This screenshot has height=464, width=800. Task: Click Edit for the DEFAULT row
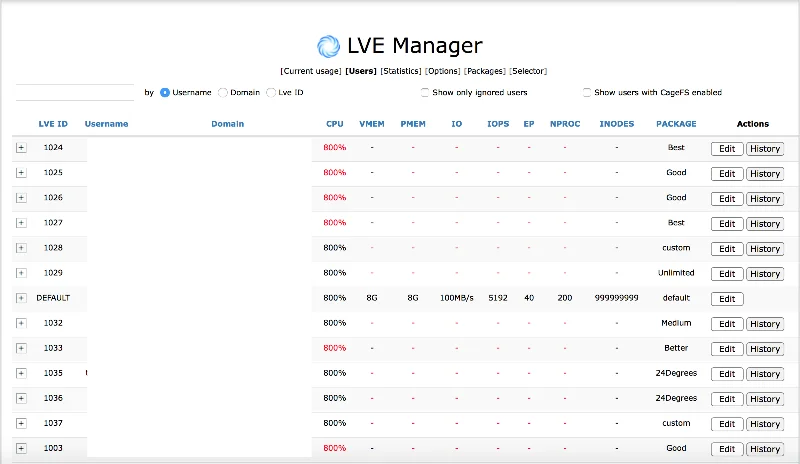click(x=727, y=299)
